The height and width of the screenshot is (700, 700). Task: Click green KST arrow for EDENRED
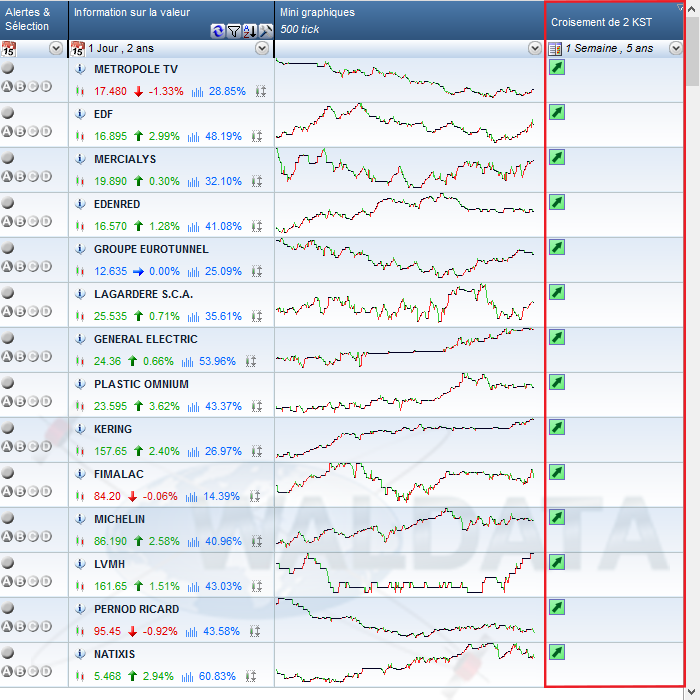[x=557, y=202]
